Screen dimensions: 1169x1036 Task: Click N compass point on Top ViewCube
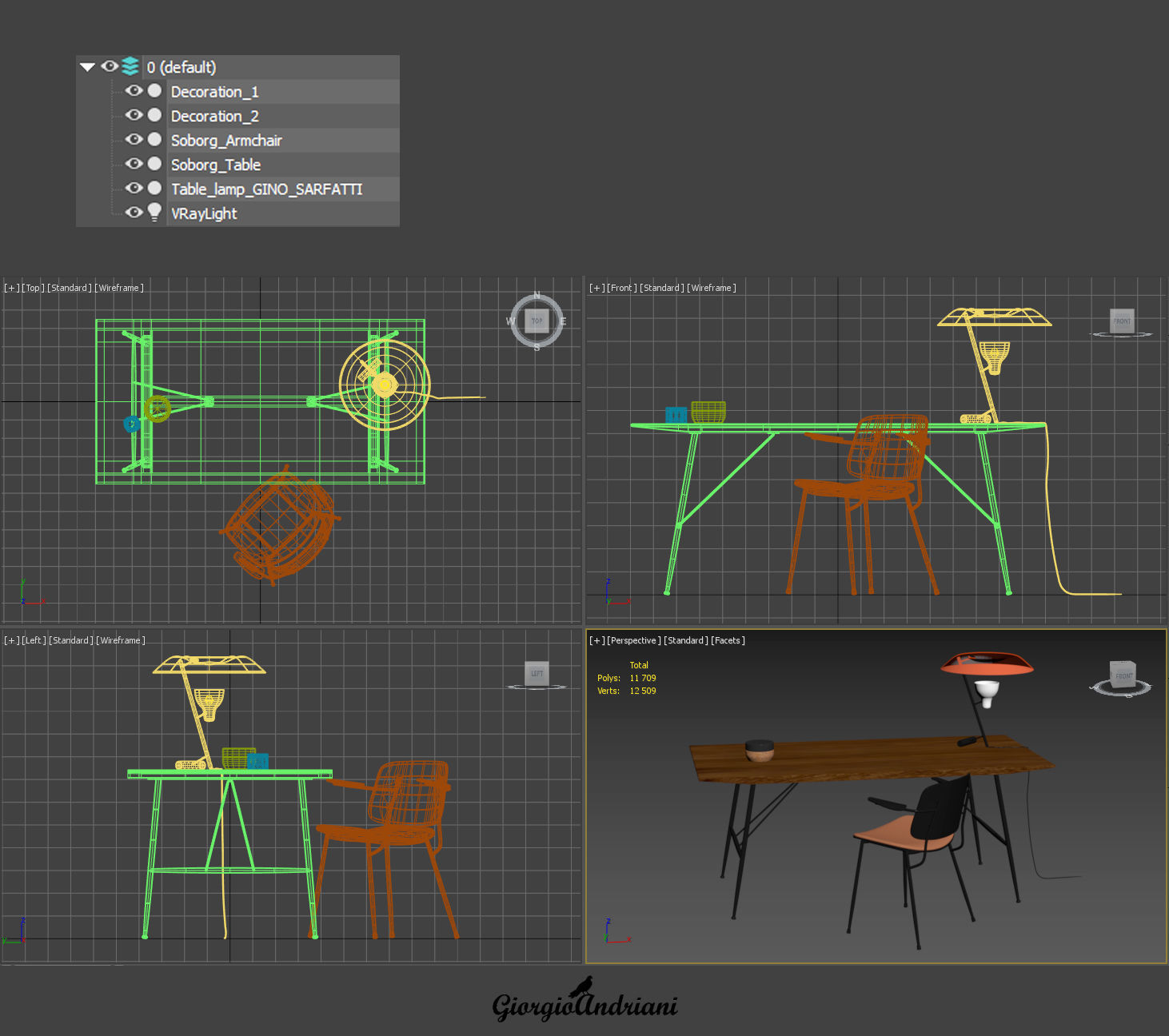(537, 296)
